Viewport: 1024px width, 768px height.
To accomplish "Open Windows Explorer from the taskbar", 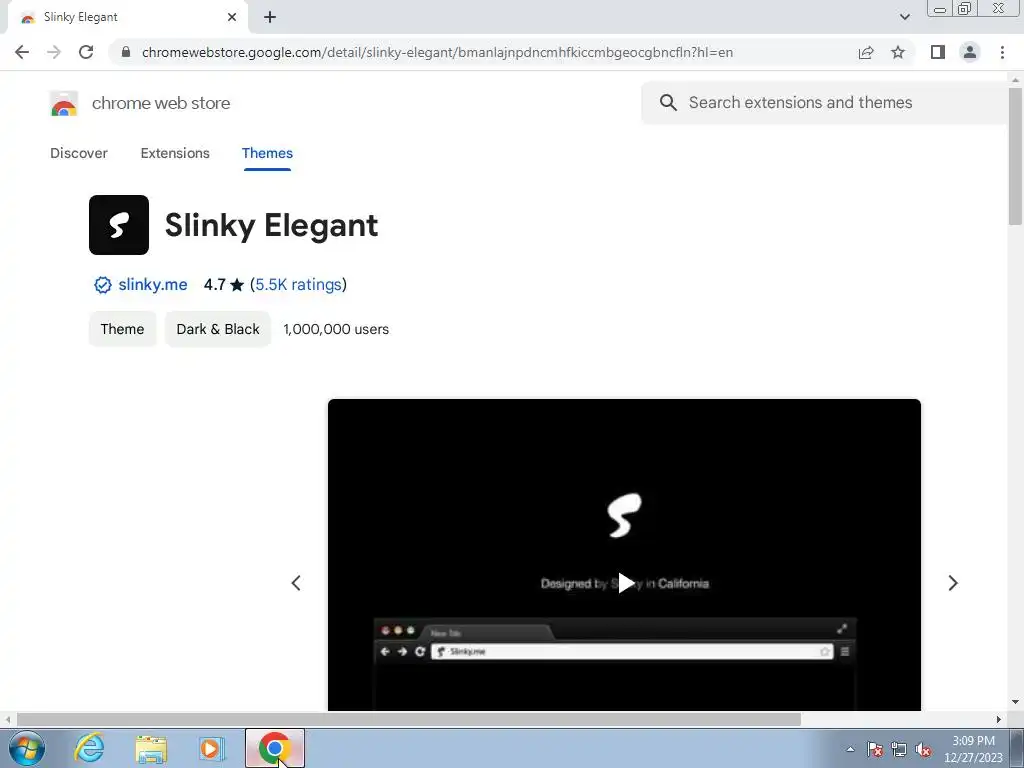I will pos(151,748).
